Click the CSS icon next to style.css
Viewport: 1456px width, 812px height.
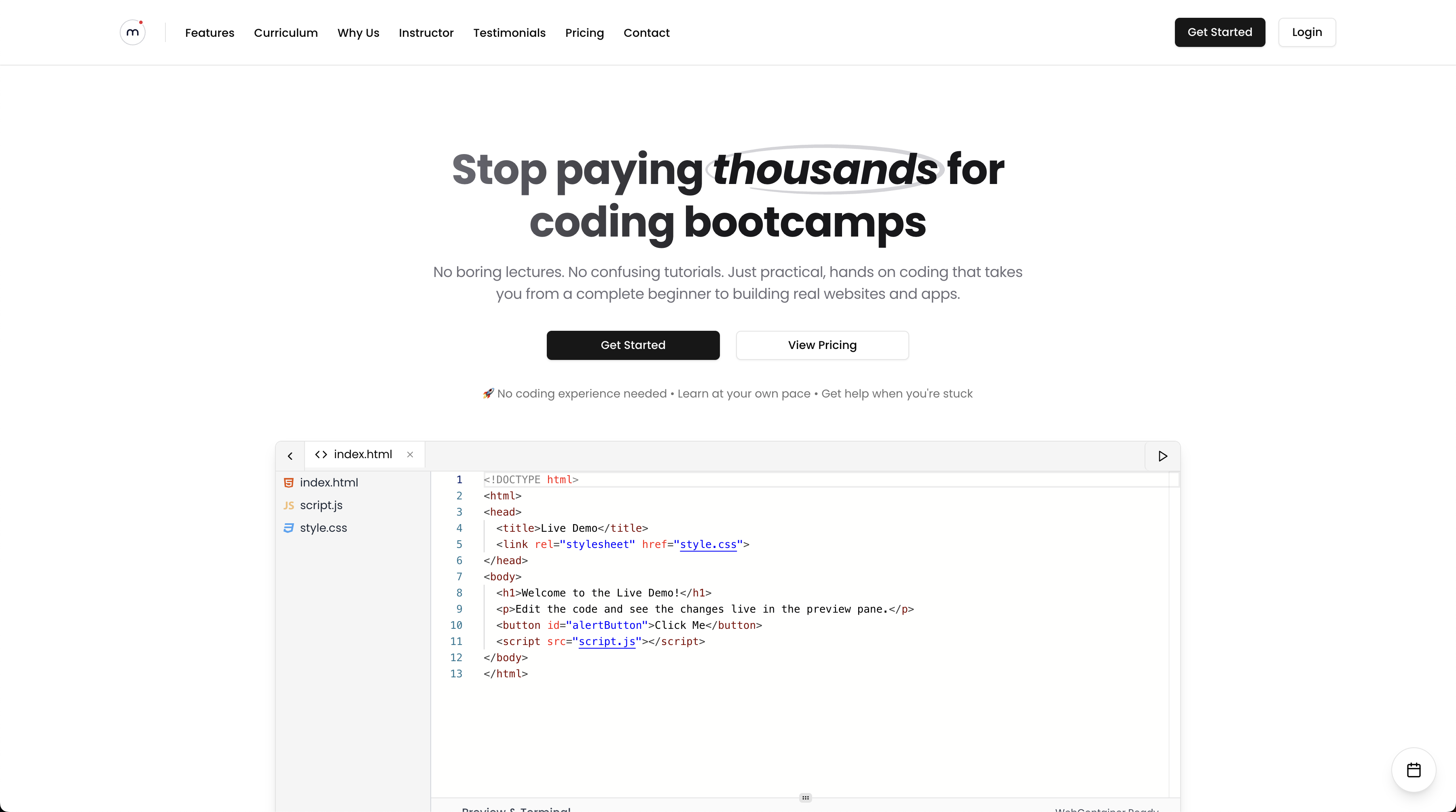(x=289, y=529)
